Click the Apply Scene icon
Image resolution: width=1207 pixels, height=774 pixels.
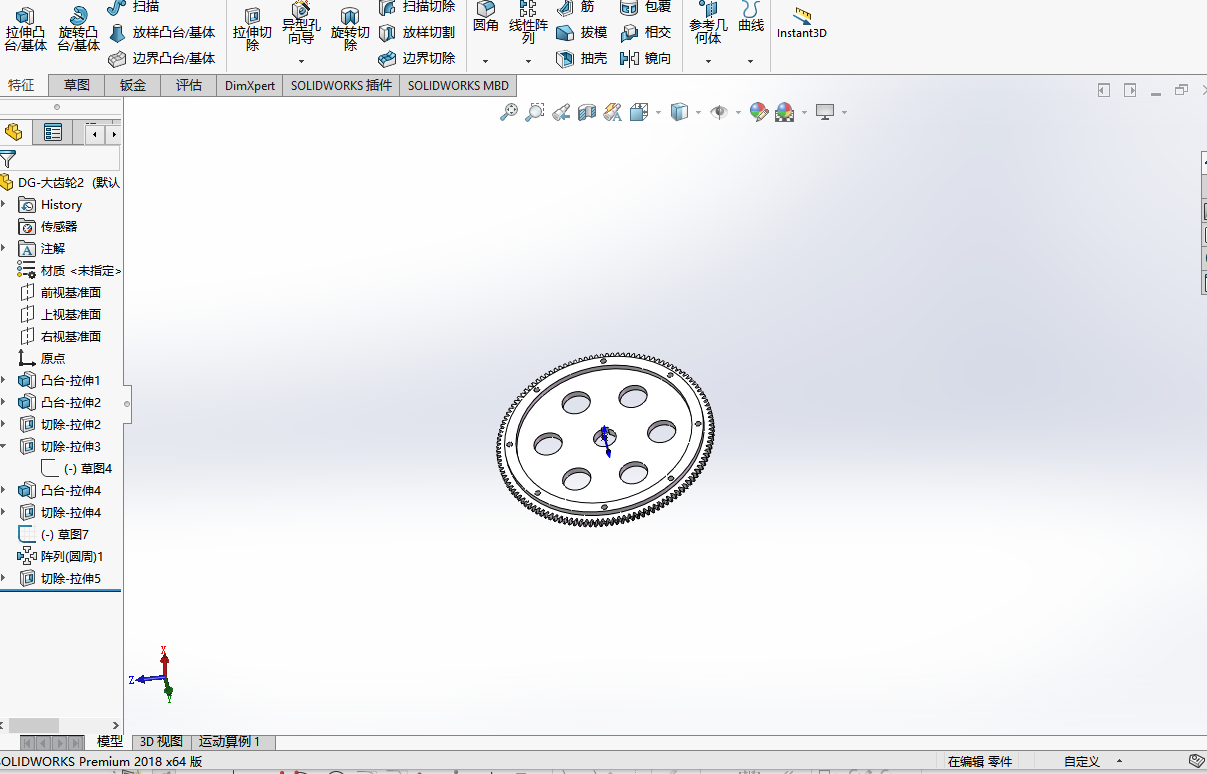785,112
